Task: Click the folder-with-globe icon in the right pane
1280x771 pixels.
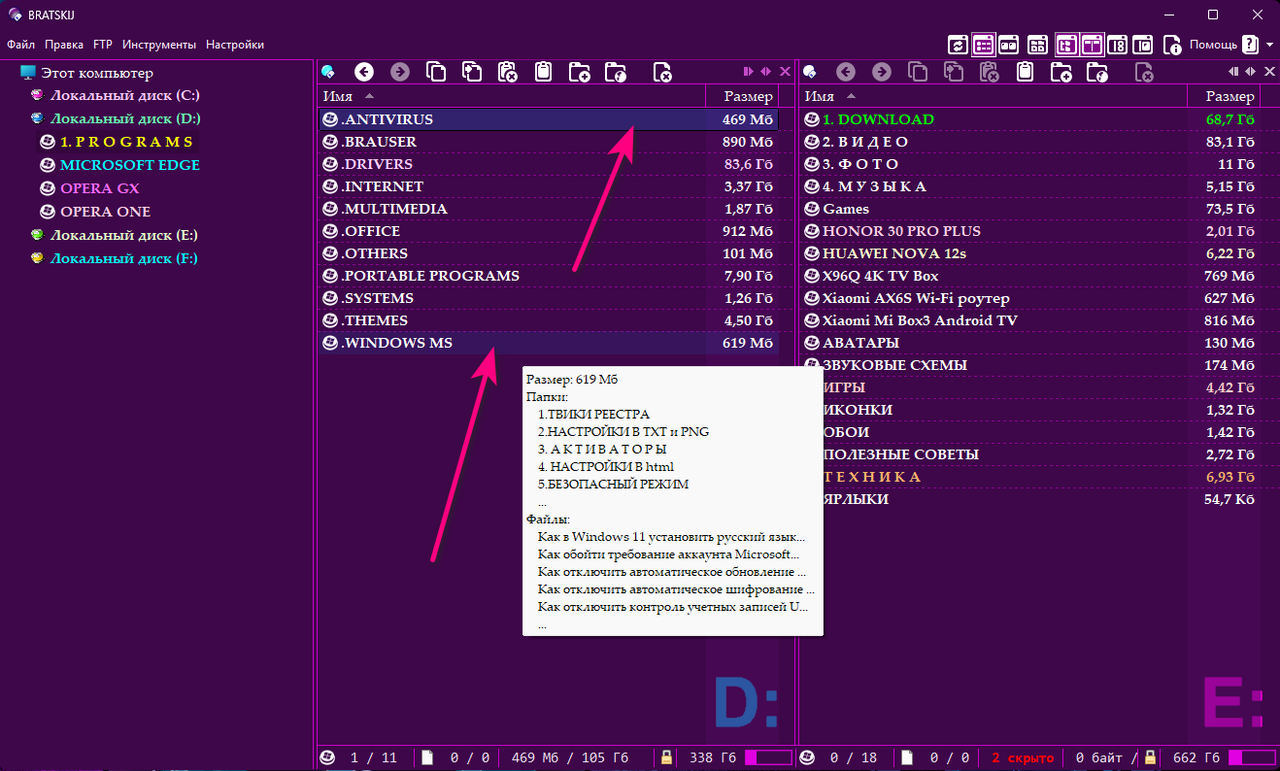Action: pyautogui.click(x=1097, y=71)
